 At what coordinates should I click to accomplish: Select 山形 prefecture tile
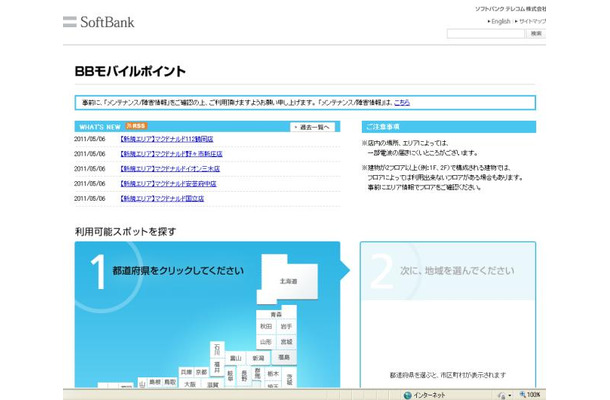point(266,342)
